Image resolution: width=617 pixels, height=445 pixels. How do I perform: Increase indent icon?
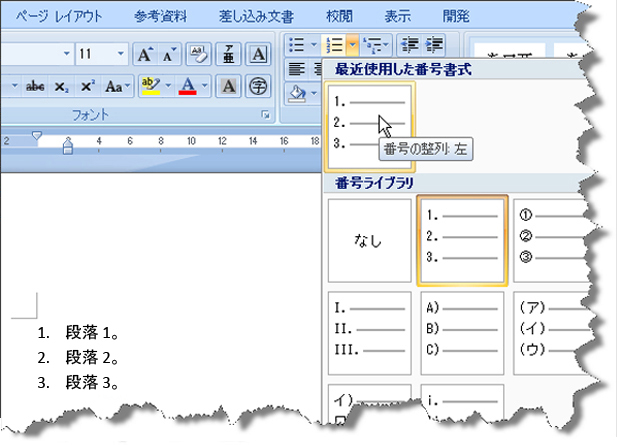pyautogui.click(x=434, y=45)
